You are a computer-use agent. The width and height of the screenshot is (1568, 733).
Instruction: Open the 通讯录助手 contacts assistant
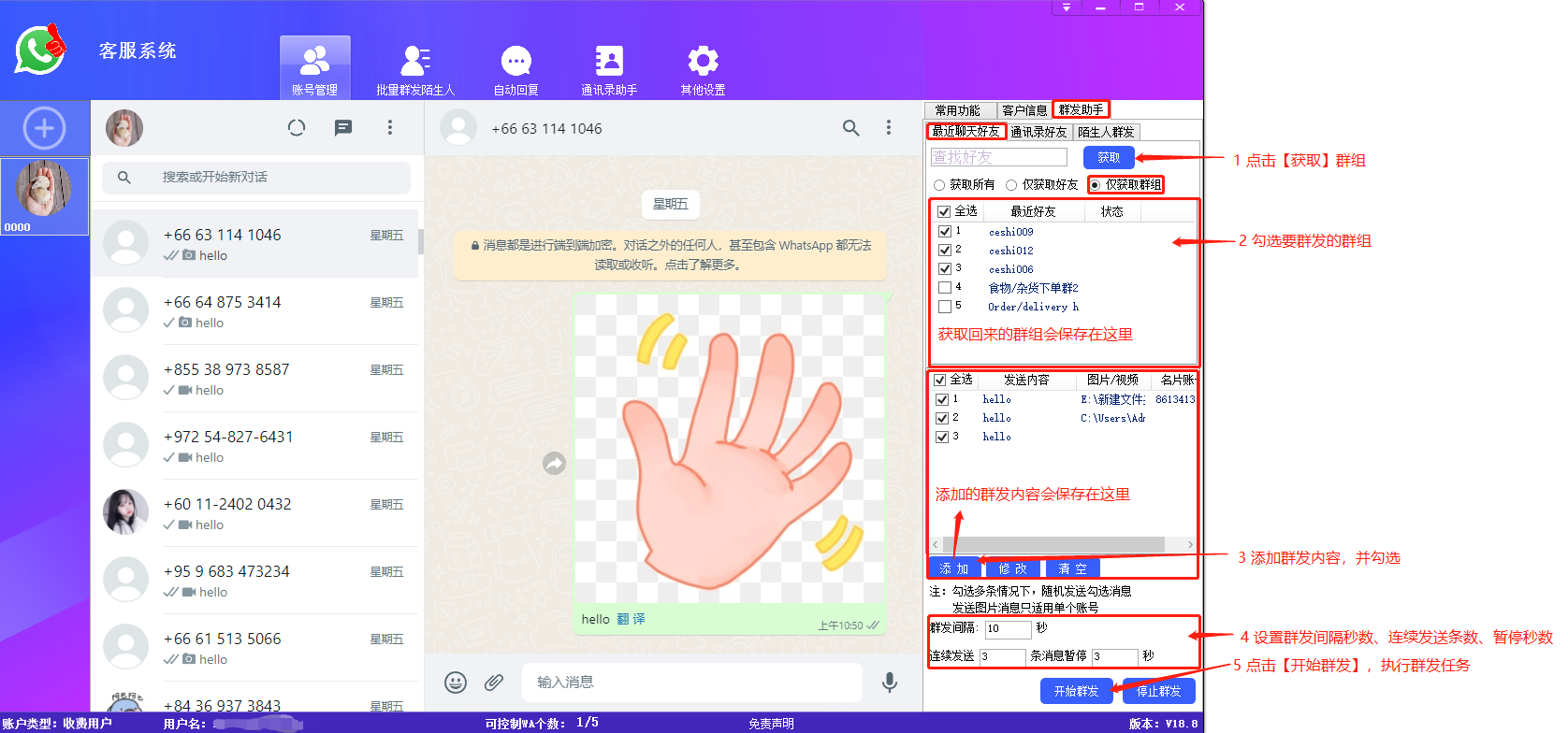[x=609, y=70]
